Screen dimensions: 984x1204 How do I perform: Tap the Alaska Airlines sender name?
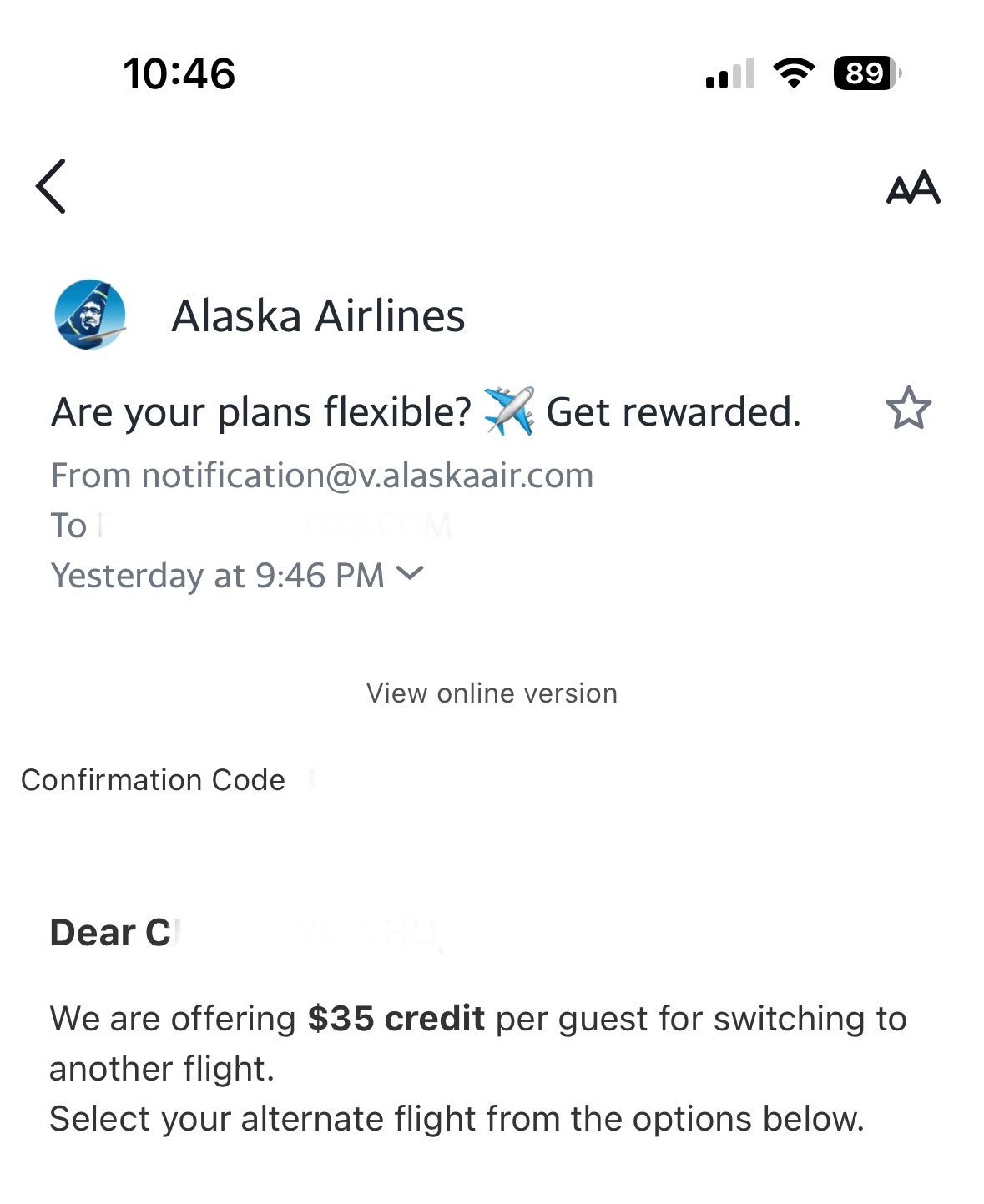318,316
